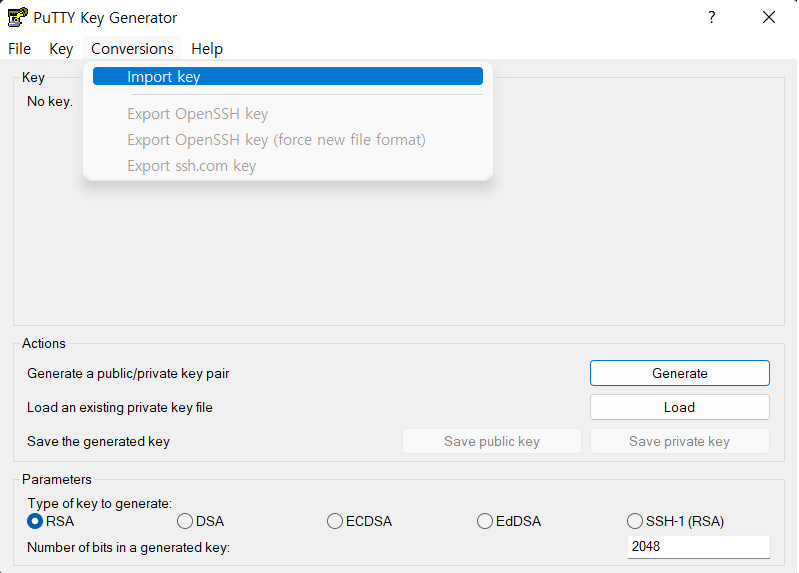Click the Export ssh.com key entry
Screen dimensions: 799x573
(x=288, y=166)
